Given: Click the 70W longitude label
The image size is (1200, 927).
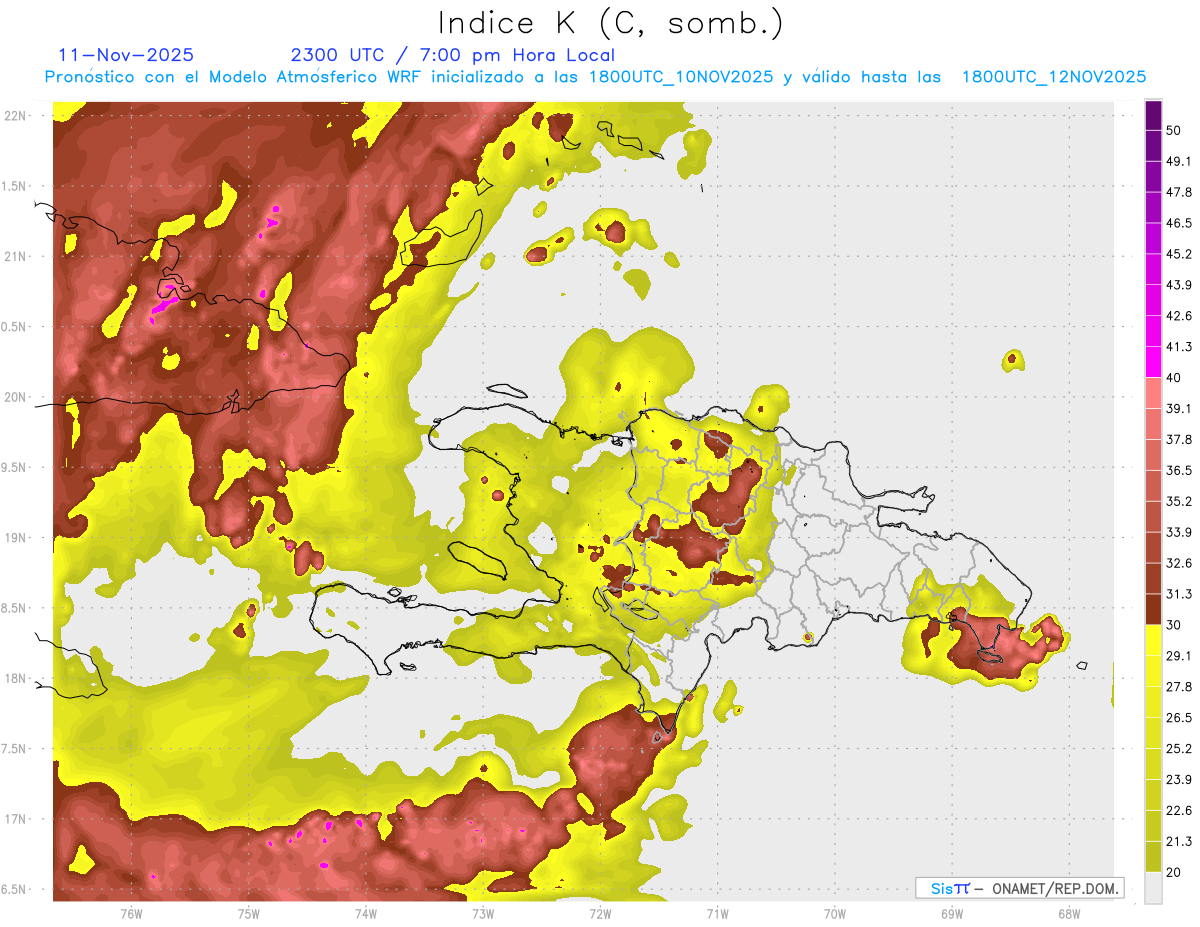Looking at the screenshot, I should 835,913.
